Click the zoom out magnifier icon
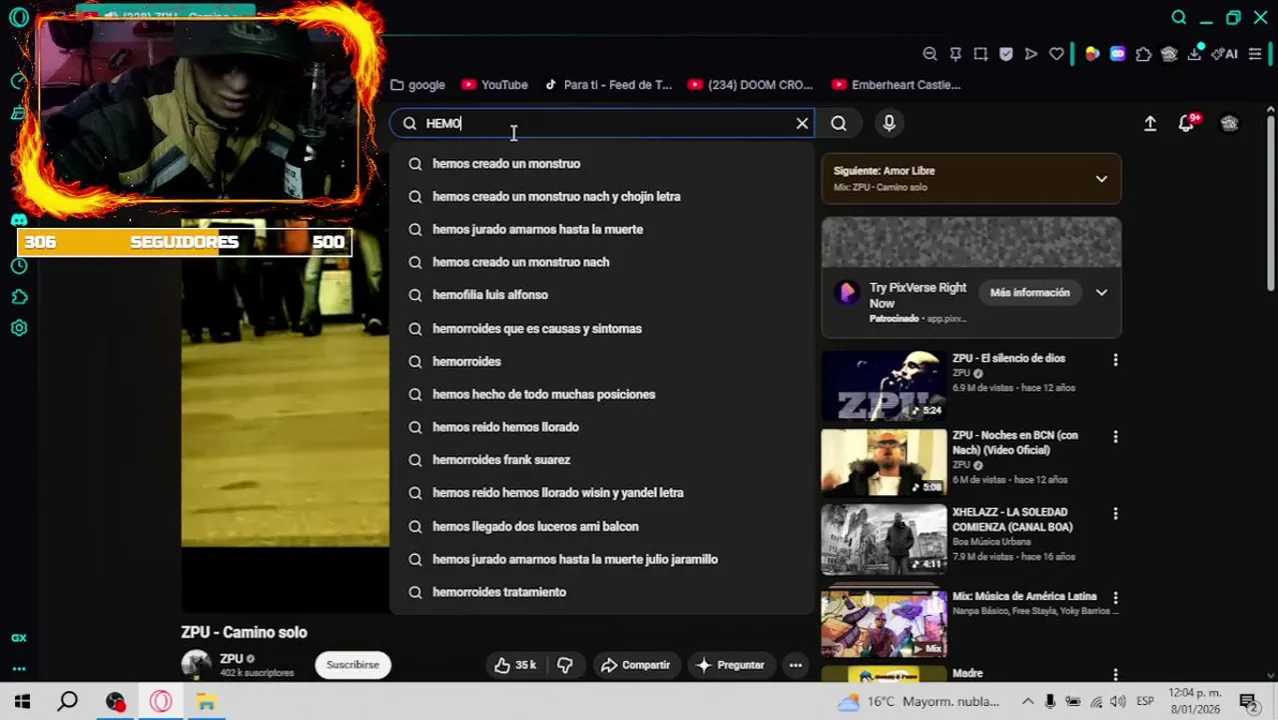Viewport: 1278px width, 720px height. 930,54
